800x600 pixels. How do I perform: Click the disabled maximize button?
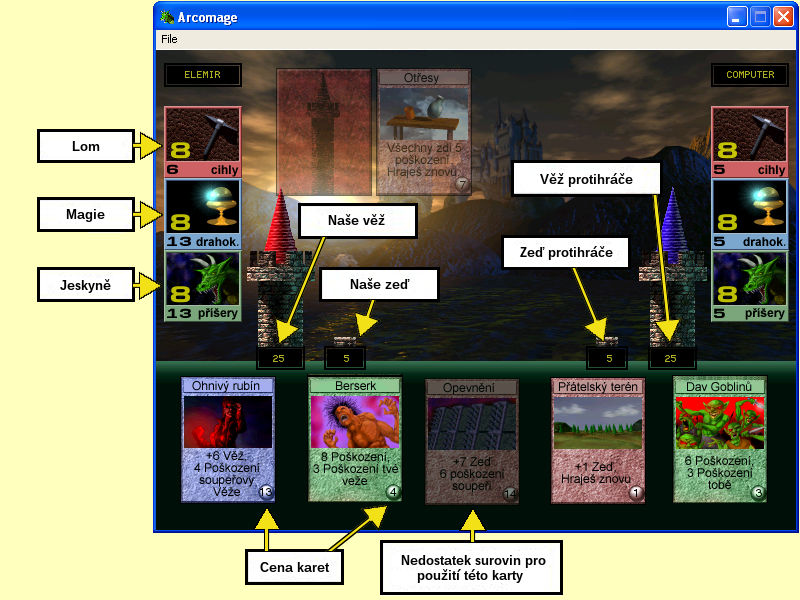(760, 17)
